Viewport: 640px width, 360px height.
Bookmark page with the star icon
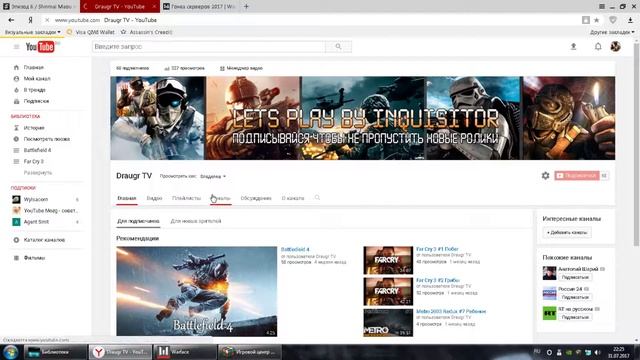(x=596, y=20)
